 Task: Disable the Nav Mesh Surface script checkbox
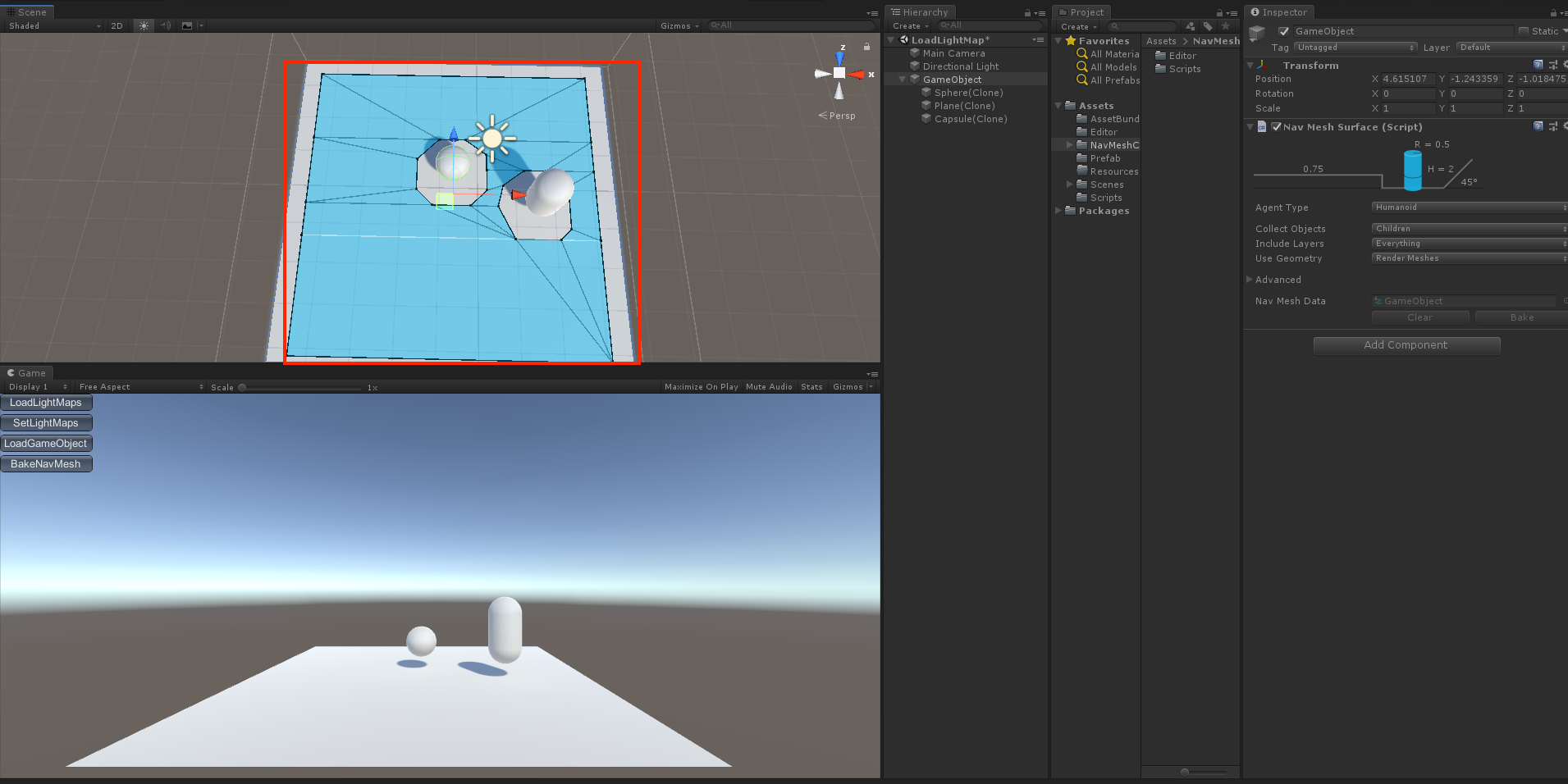[x=1277, y=127]
